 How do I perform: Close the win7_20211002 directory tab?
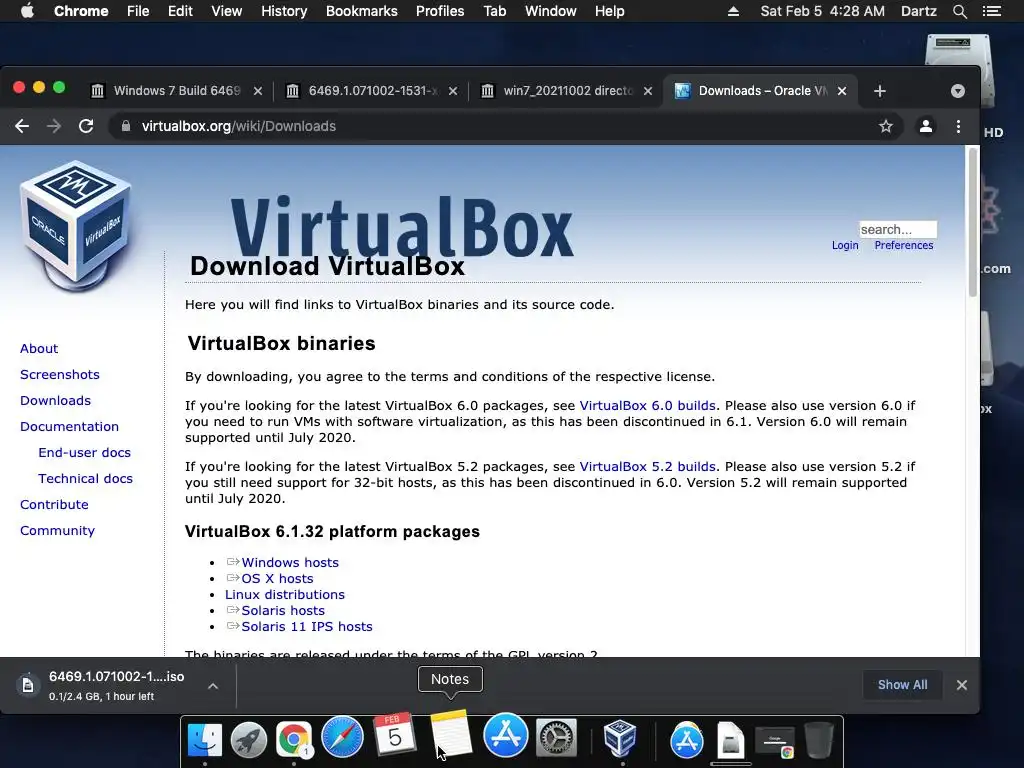click(x=648, y=91)
